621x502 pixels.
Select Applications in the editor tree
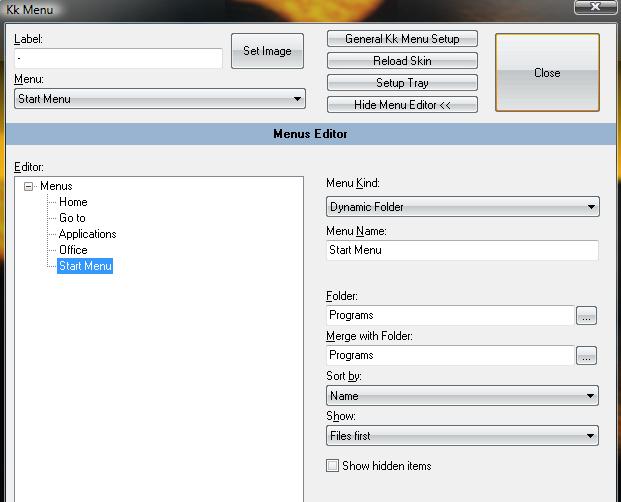[88, 234]
